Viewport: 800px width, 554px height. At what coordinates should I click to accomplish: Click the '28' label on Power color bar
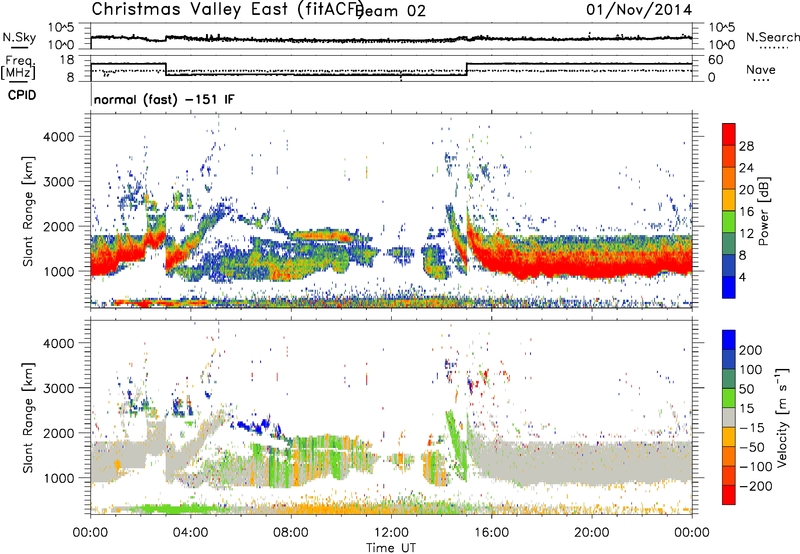746,146
